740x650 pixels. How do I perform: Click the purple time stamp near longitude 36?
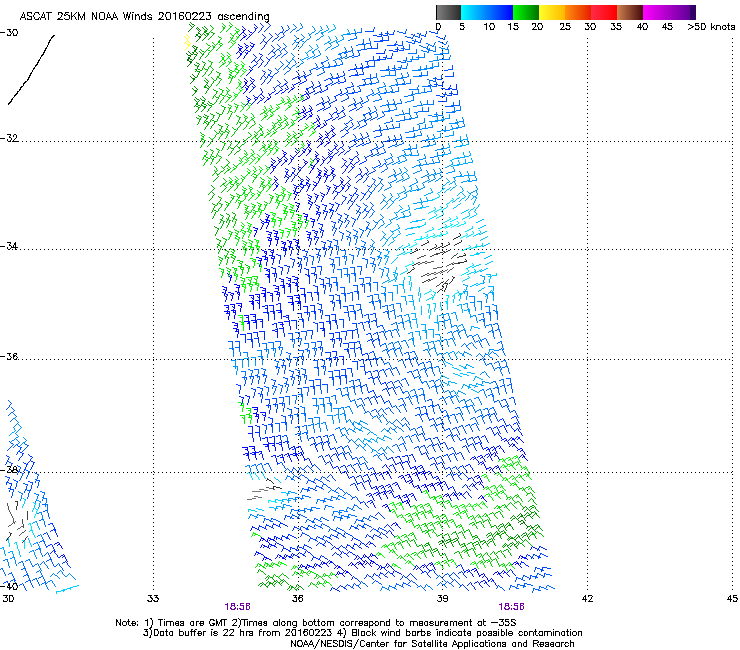pos(237,607)
